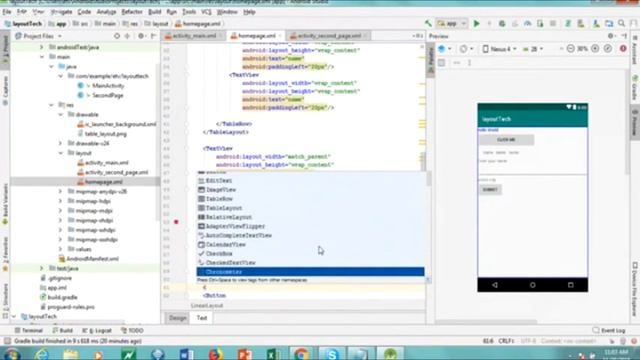
Task: Open the Terminal tool window
Action: [29, 331]
